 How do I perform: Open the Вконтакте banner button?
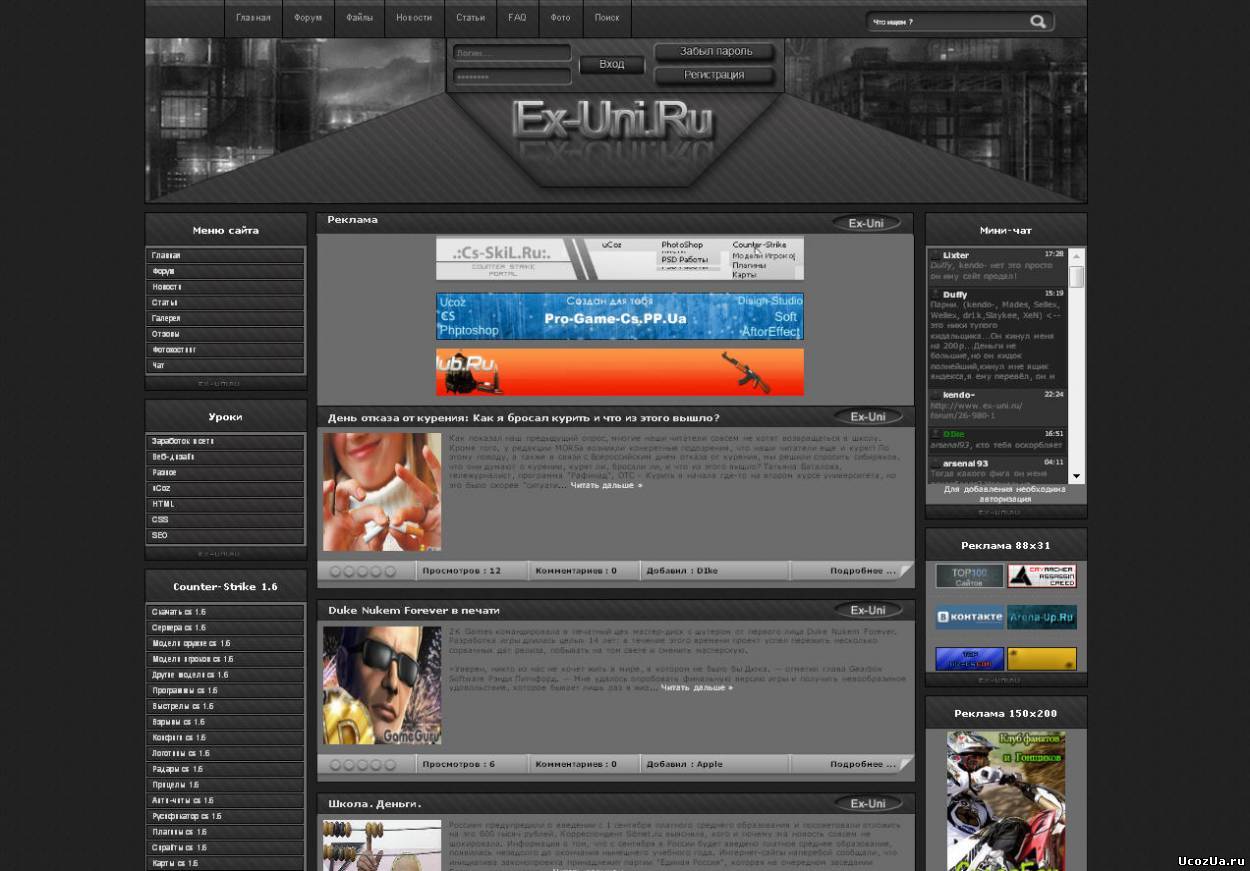pos(970,617)
